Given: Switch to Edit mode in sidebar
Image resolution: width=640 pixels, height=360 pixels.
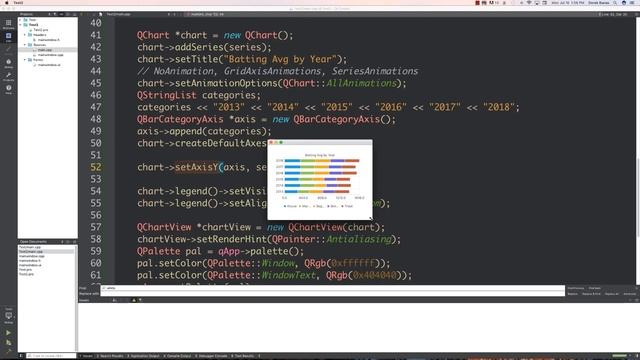Looking at the screenshot, I should (8, 37).
